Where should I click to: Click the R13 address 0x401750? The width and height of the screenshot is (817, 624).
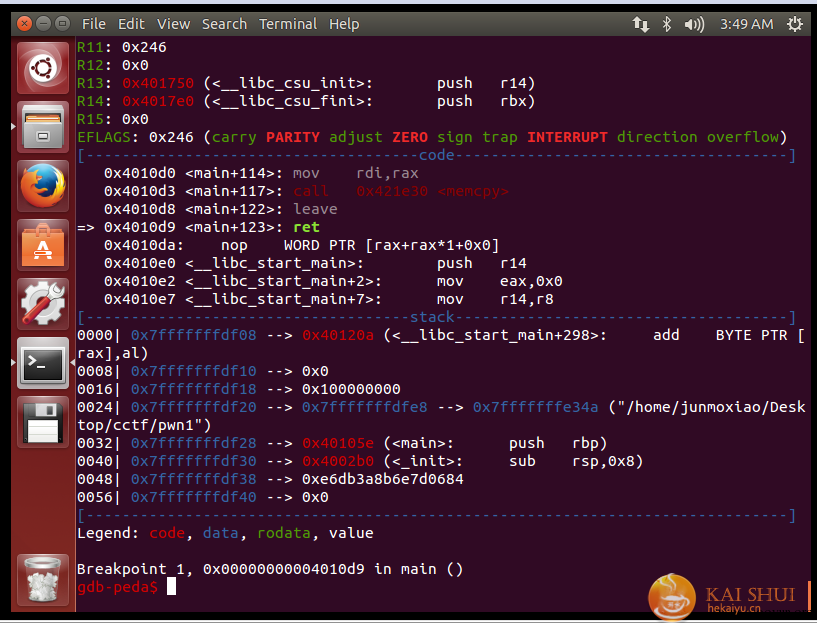(158, 83)
